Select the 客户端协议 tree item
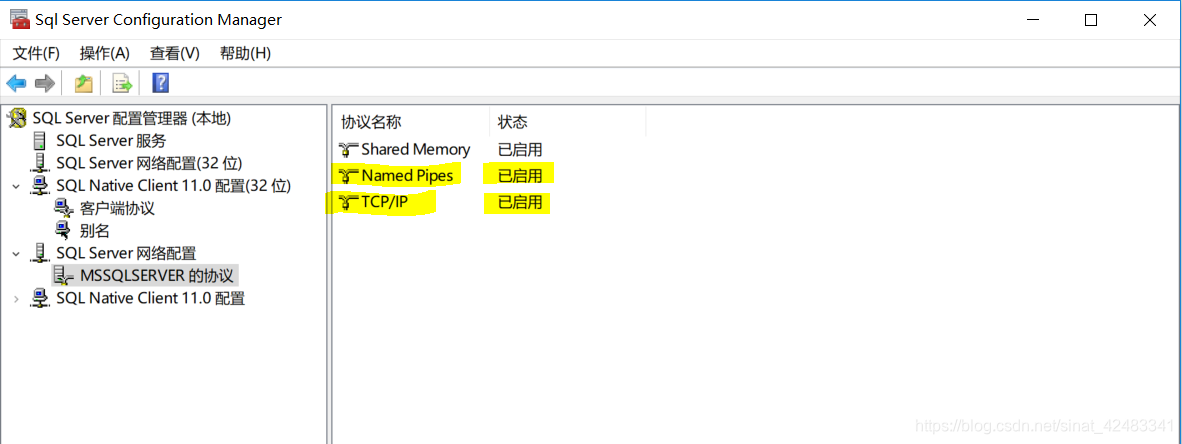The width and height of the screenshot is (1182, 444). (x=117, y=209)
